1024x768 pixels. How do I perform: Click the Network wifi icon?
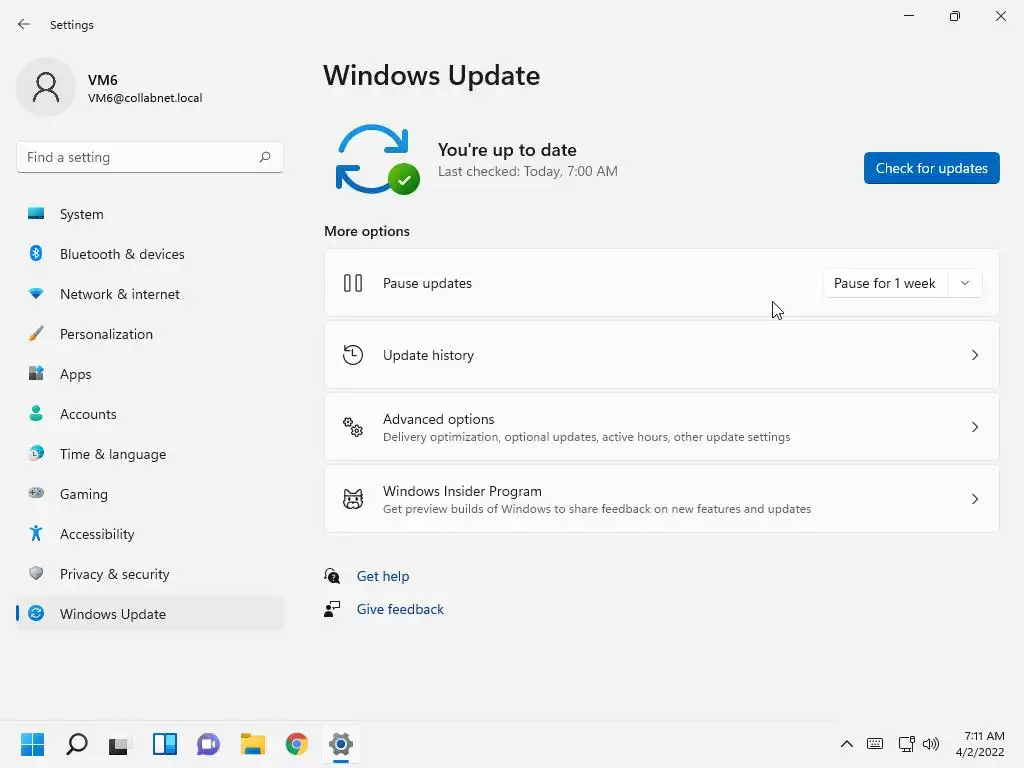point(36,294)
